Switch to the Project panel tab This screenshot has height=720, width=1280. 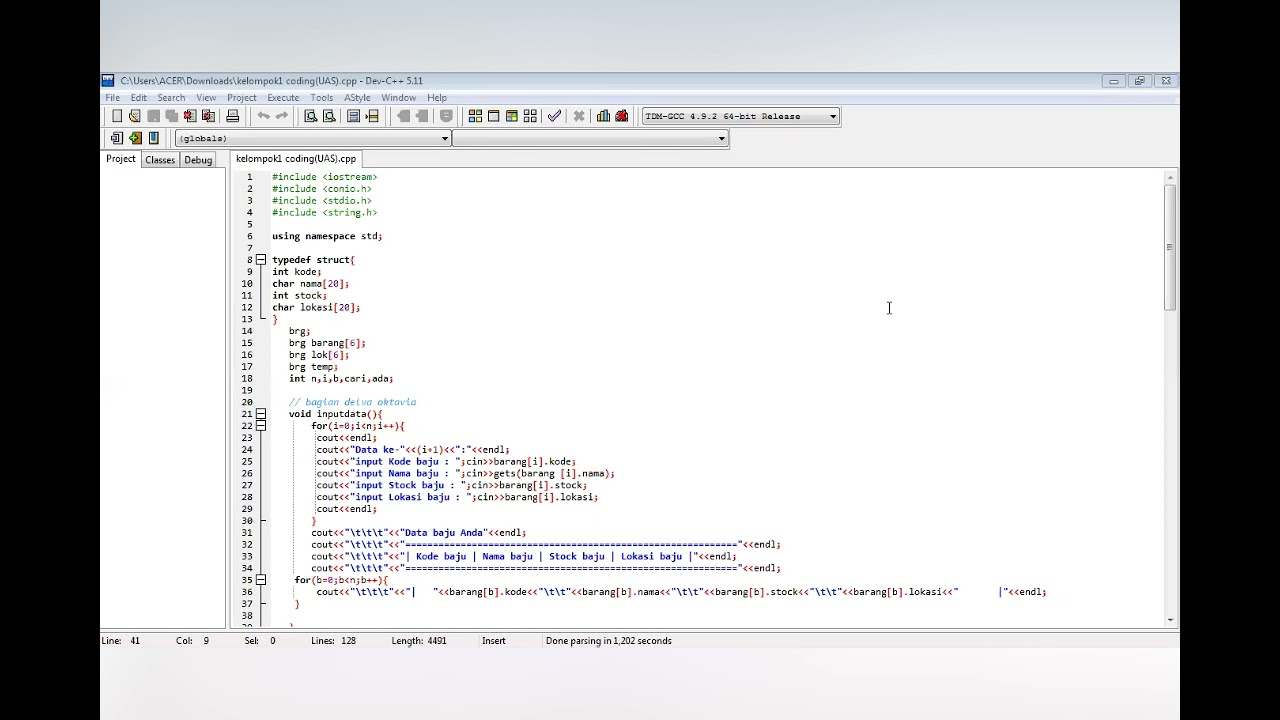(x=121, y=159)
